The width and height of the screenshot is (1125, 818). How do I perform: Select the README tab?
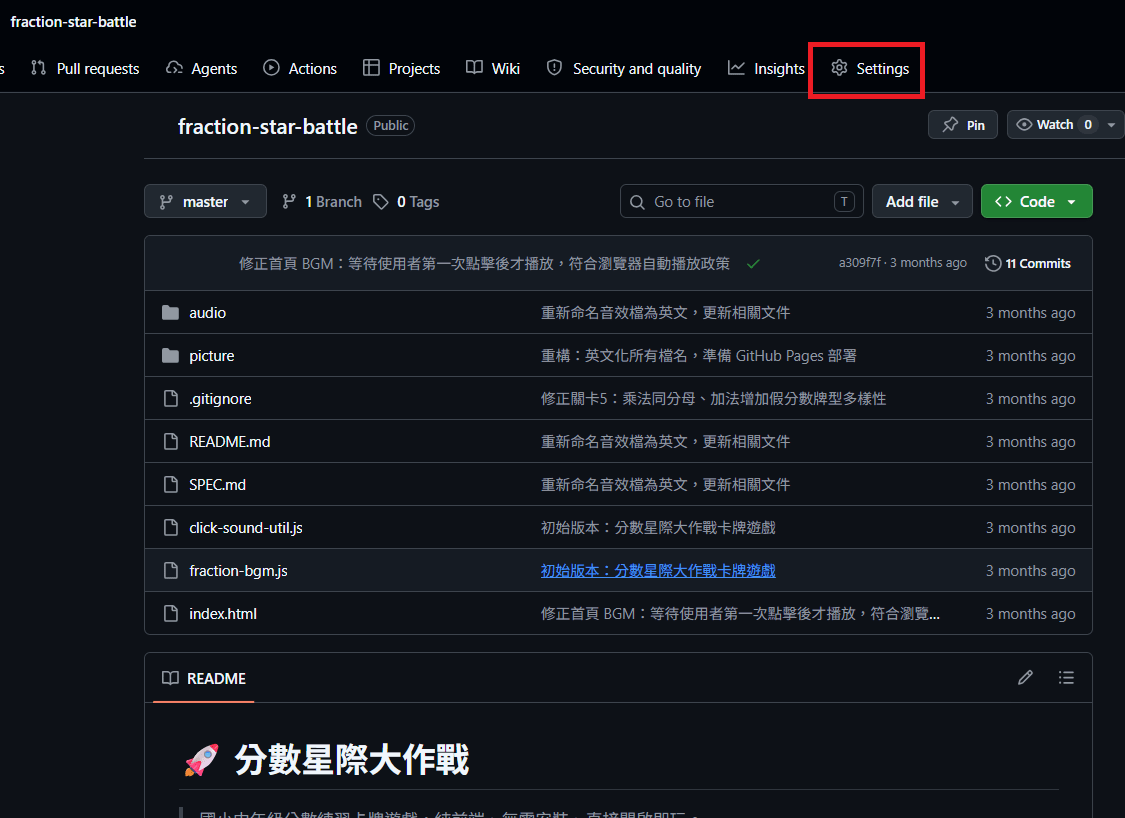[x=204, y=678]
